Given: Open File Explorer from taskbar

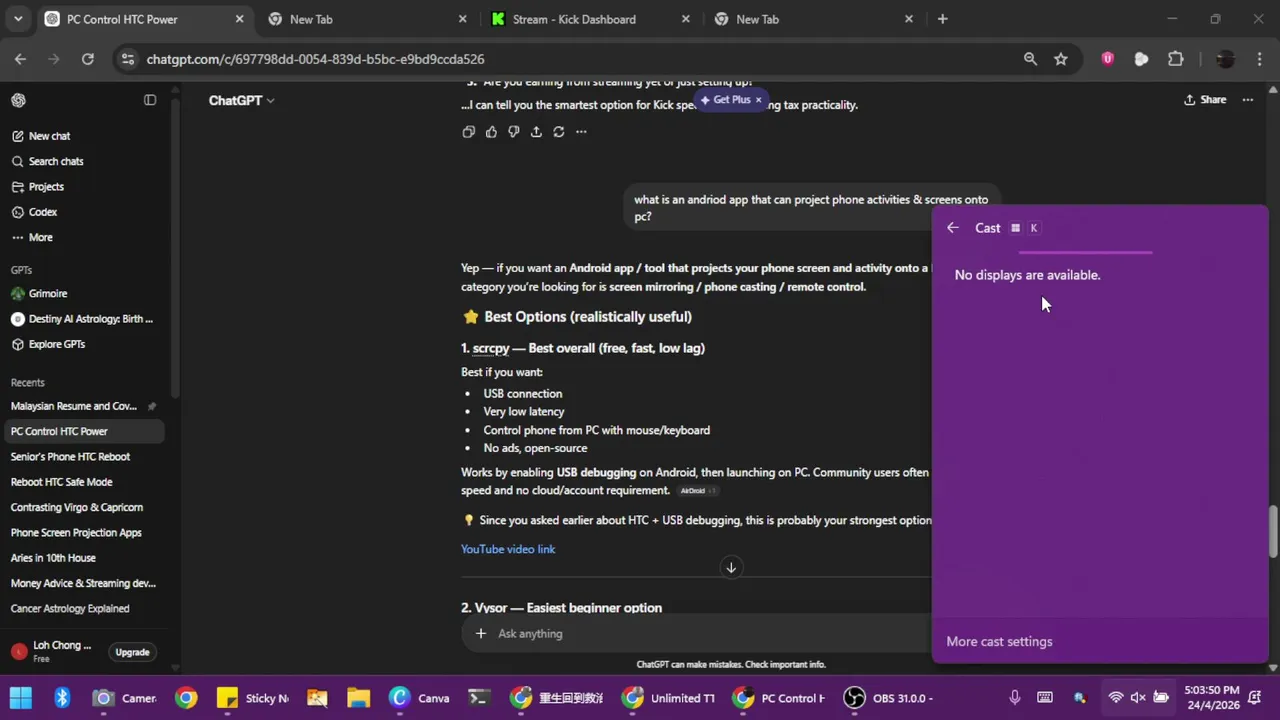Looking at the screenshot, I should click(358, 698).
